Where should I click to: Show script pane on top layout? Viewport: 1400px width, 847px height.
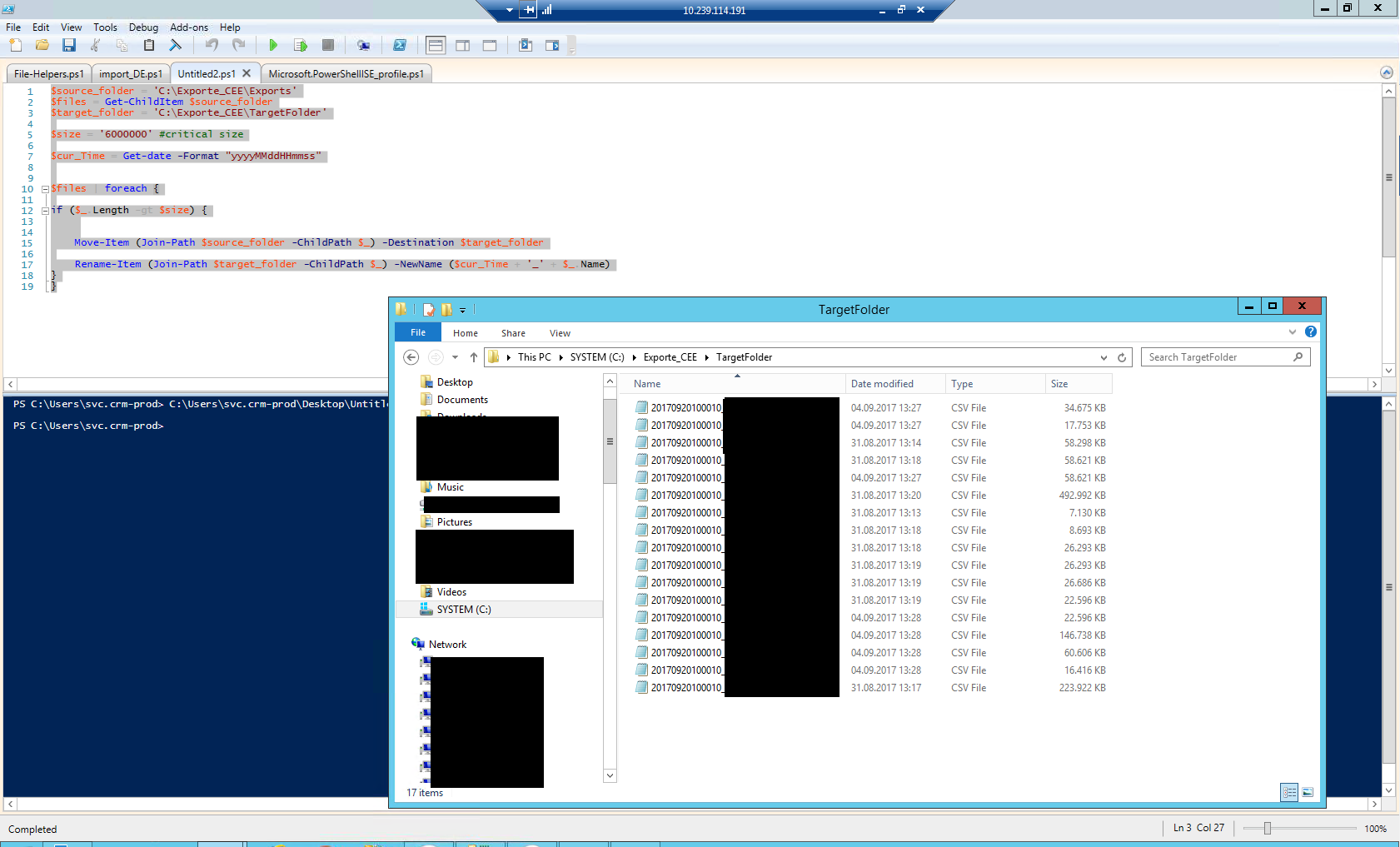pos(436,45)
